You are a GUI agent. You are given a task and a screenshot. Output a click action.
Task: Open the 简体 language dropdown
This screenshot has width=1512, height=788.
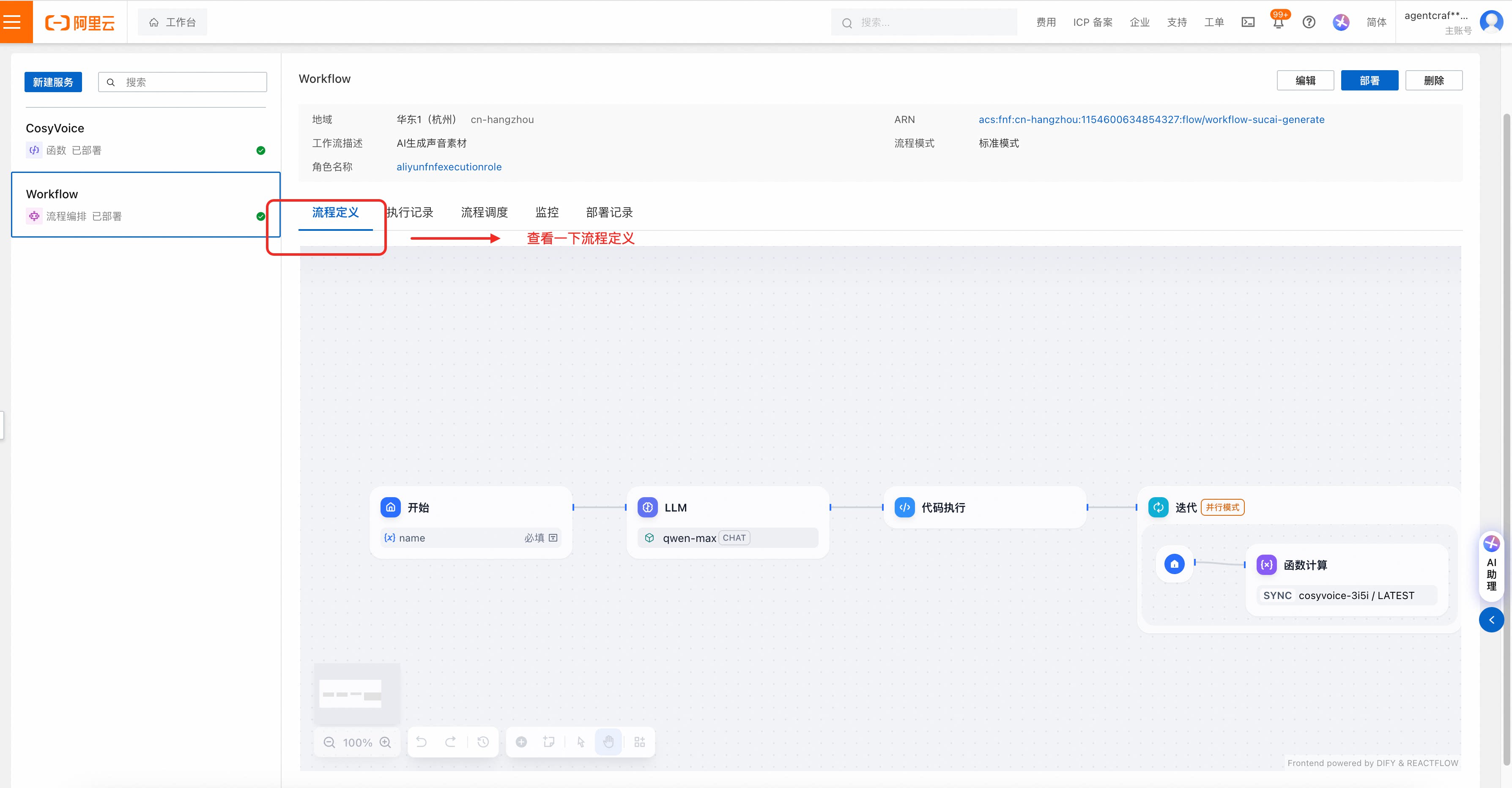pyautogui.click(x=1376, y=22)
